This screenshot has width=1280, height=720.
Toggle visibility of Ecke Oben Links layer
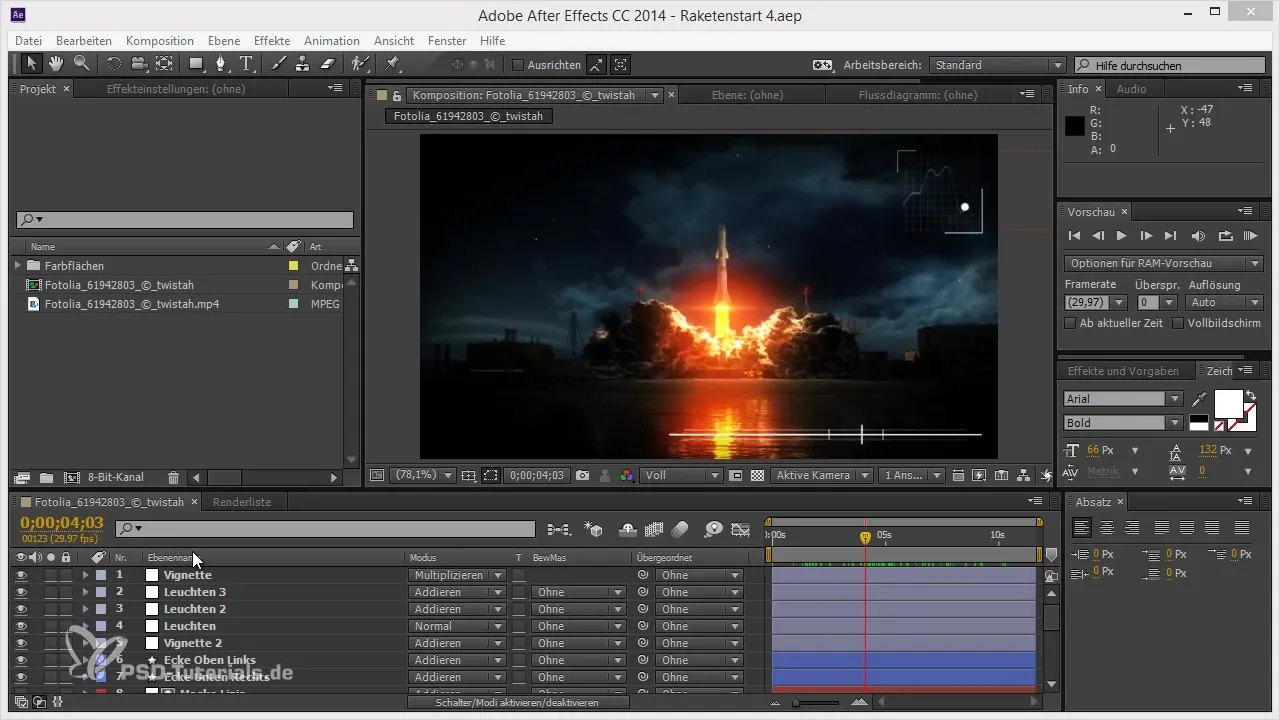coord(21,660)
